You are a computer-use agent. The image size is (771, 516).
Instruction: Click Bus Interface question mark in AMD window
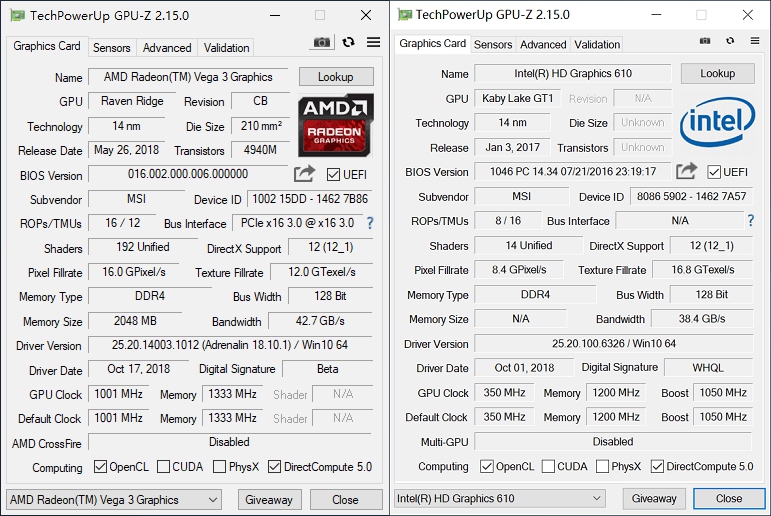(370, 223)
